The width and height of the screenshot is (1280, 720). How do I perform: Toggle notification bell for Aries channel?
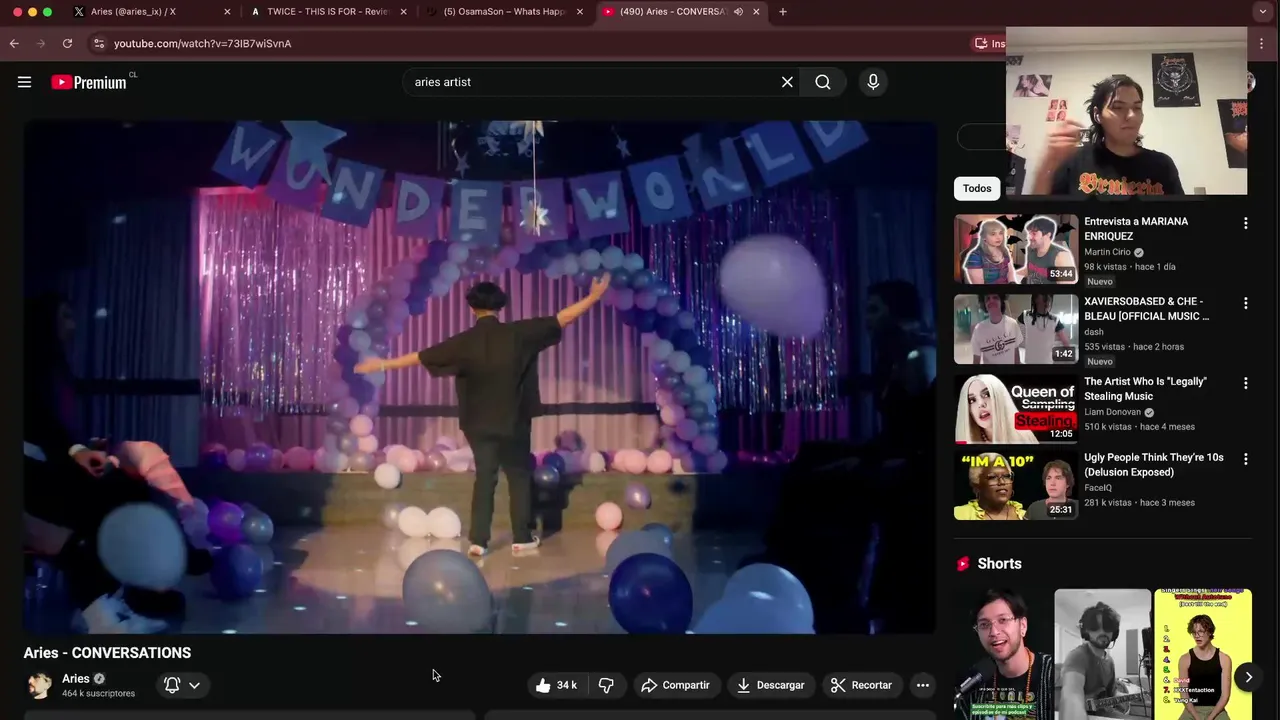[172, 685]
